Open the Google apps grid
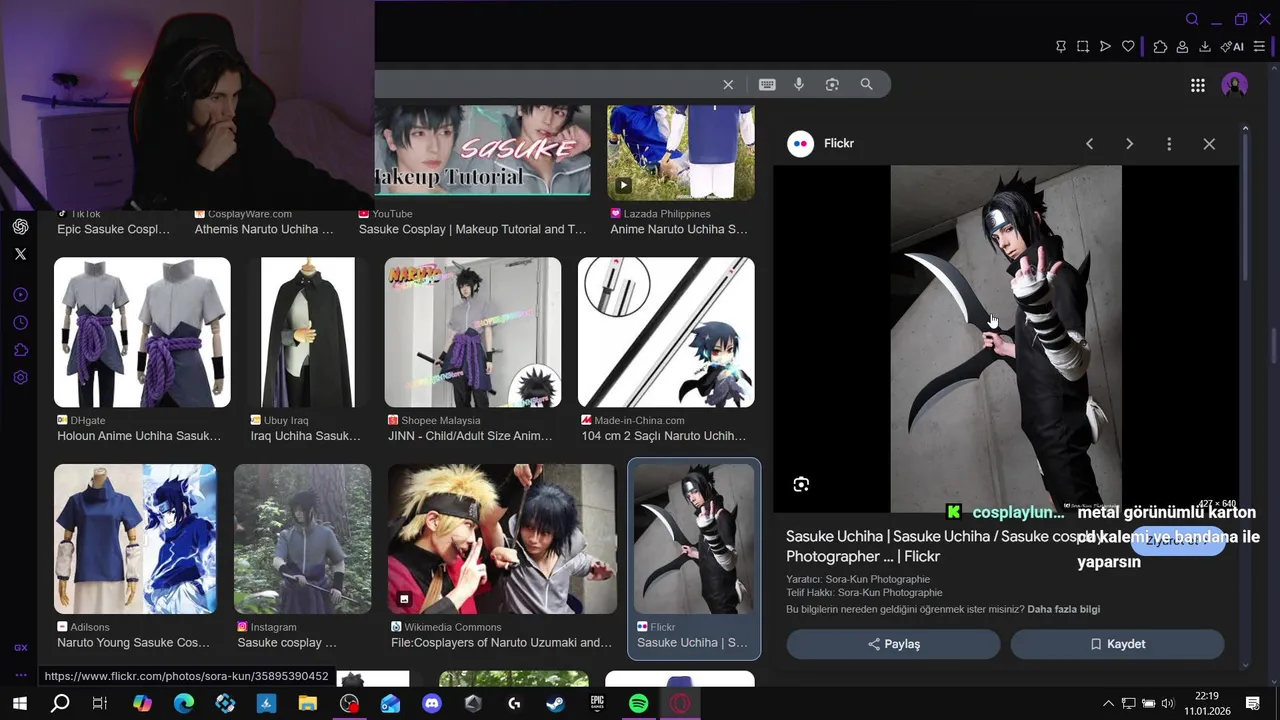Image resolution: width=1280 pixels, height=720 pixels. pos(1198,86)
